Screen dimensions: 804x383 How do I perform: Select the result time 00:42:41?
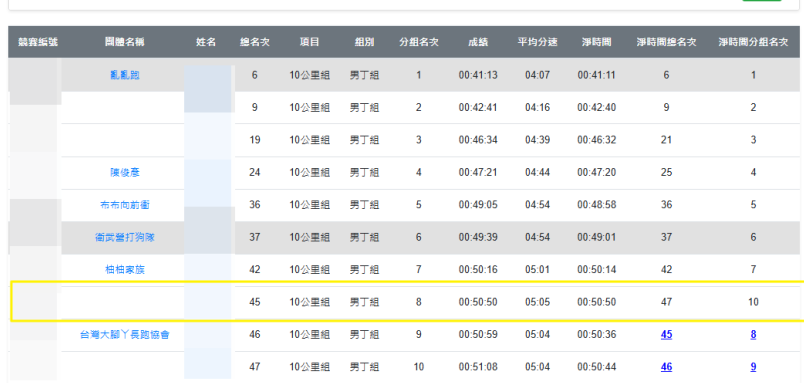click(x=478, y=108)
